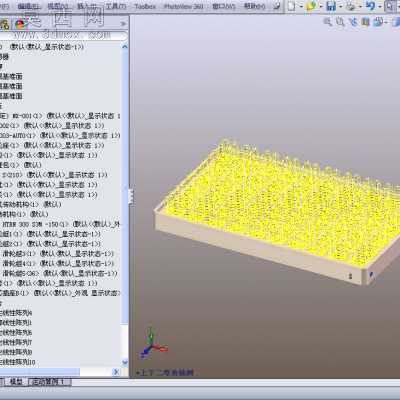Click the Zoom to Fit magnifier icon
Image resolution: width=400 pixels, height=400 pixels.
tap(328, 22)
